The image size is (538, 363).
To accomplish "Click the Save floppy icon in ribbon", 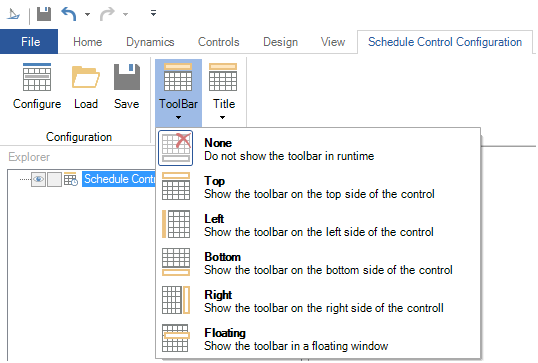I will tap(127, 77).
